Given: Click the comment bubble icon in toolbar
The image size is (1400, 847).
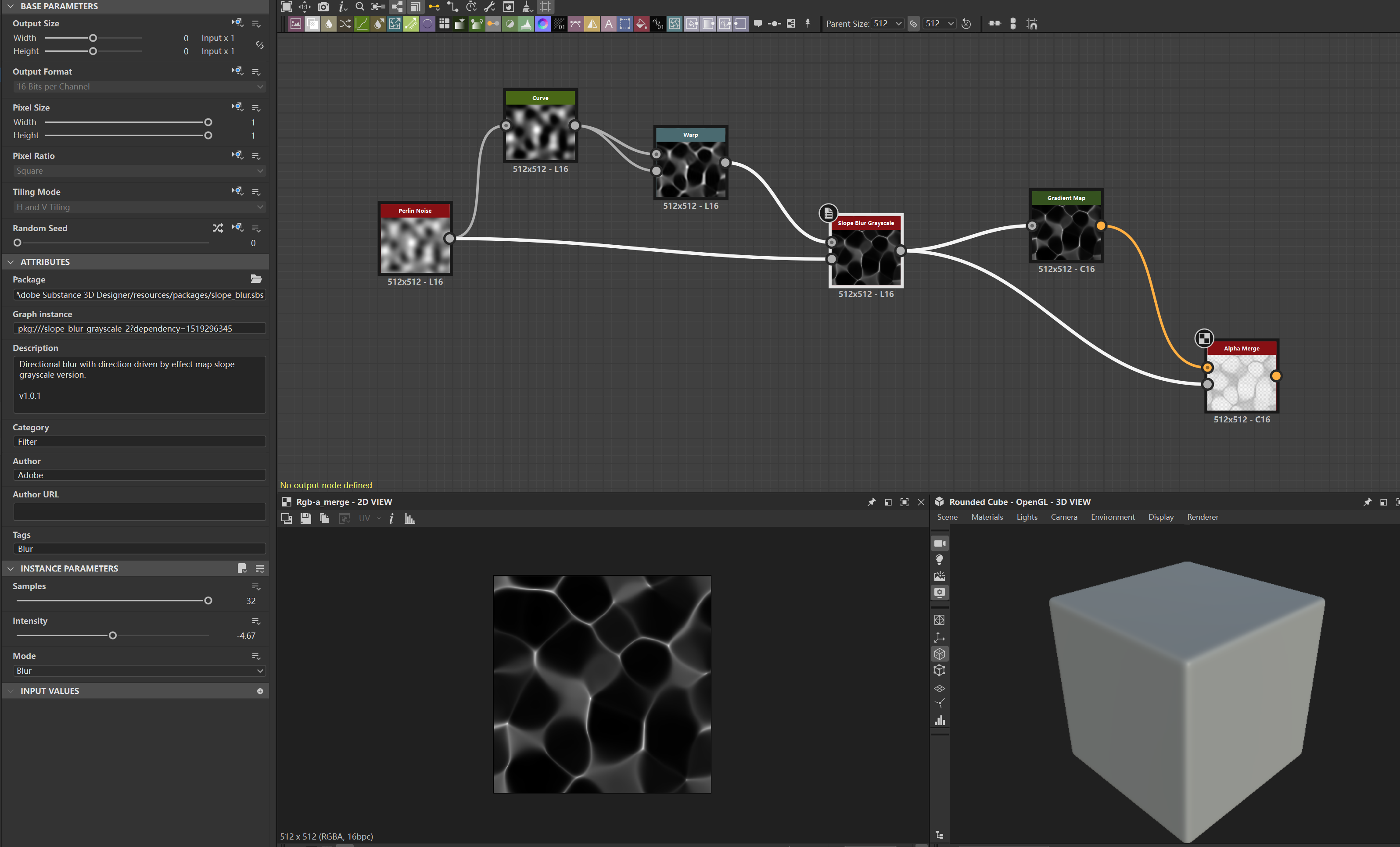Looking at the screenshot, I should coord(757,24).
